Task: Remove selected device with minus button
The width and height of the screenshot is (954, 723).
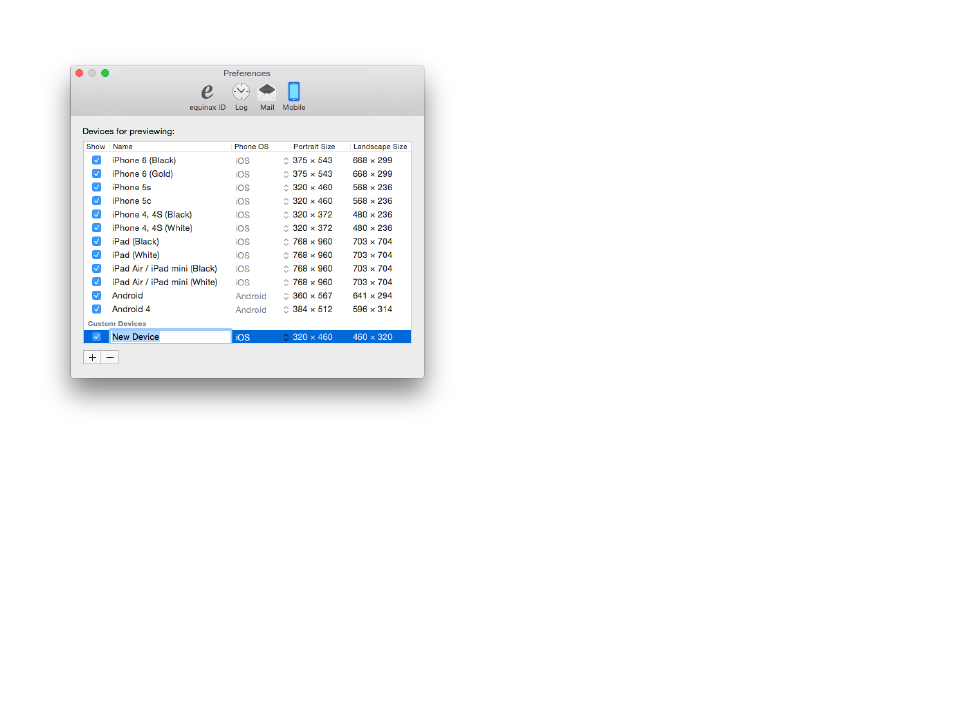Action: (110, 357)
